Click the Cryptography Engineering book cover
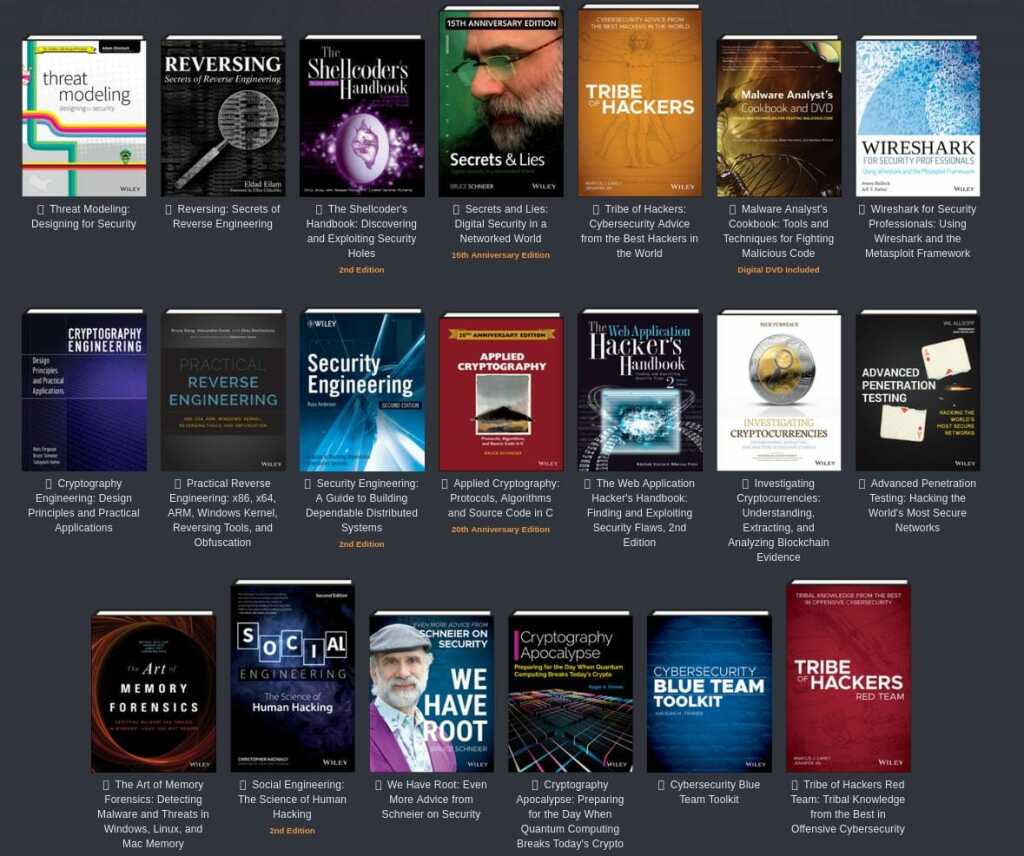 (84, 391)
